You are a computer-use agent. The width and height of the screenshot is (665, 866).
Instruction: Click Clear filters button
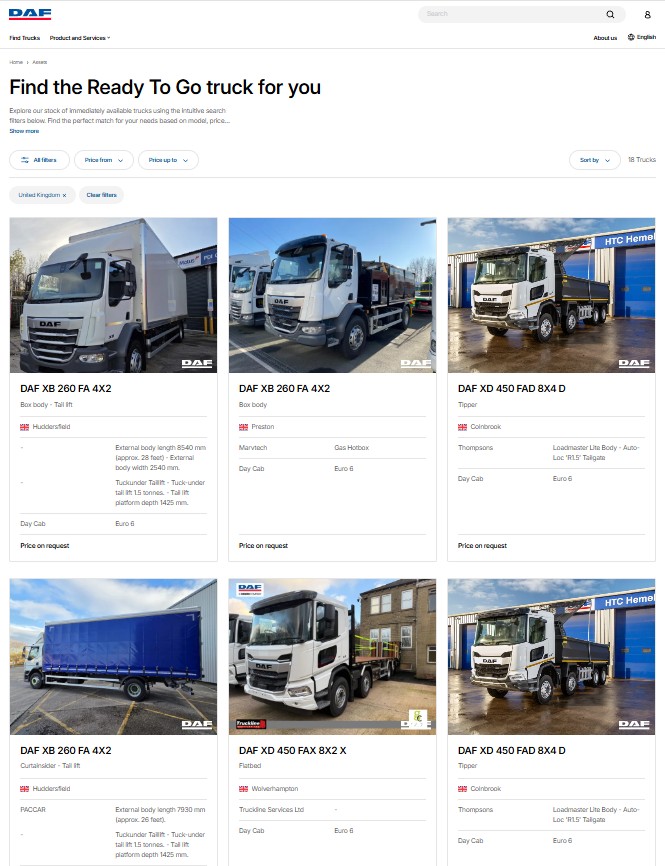pyautogui.click(x=102, y=195)
